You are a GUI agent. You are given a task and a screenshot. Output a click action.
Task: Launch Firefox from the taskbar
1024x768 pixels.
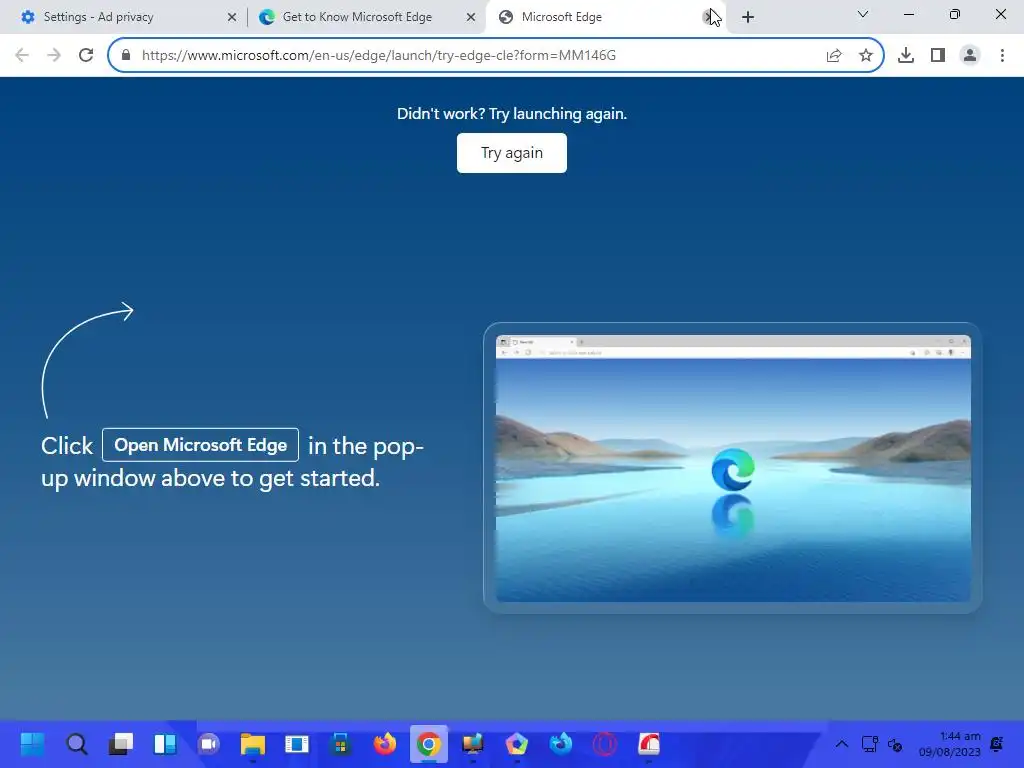[385, 744]
